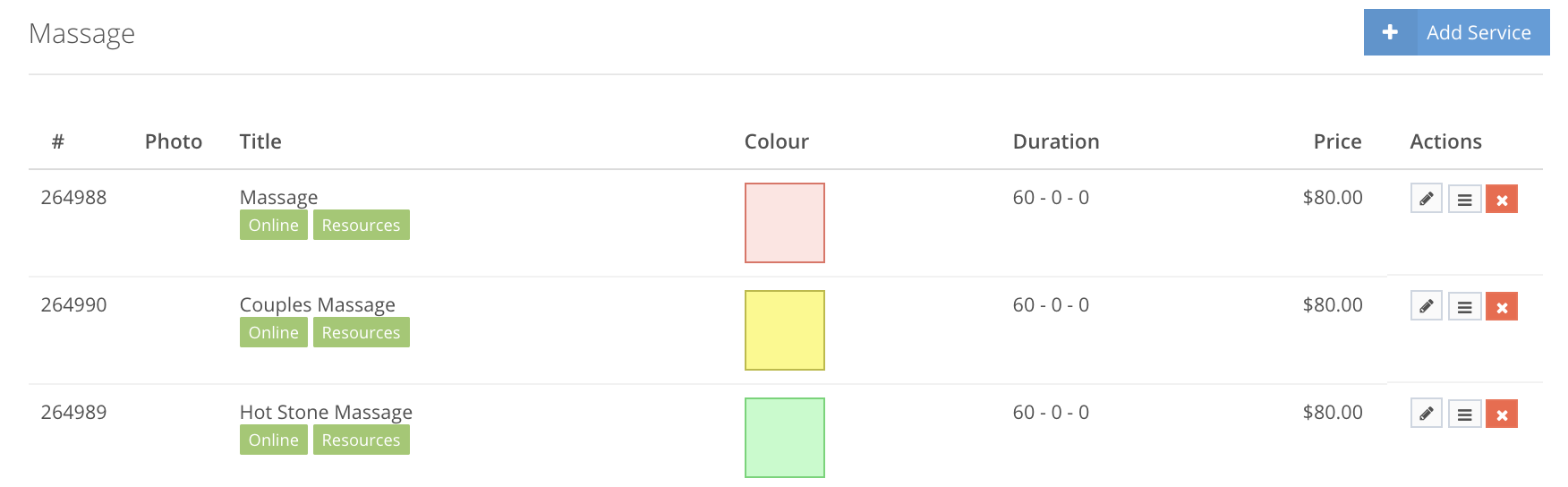The image size is (1568, 487).
Task: Click the list menu icon for Massage
Action: 1464,199
